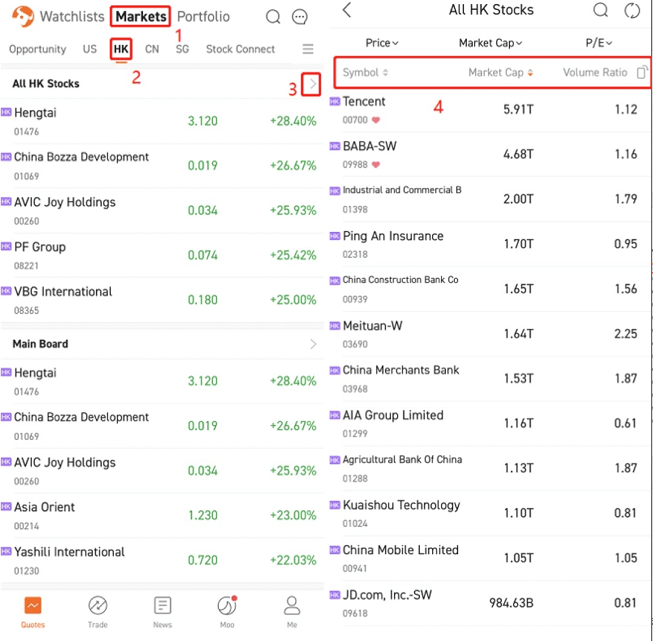Open the P/E filter dropdown
The height and width of the screenshot is (641, 653).
(598, 43)
